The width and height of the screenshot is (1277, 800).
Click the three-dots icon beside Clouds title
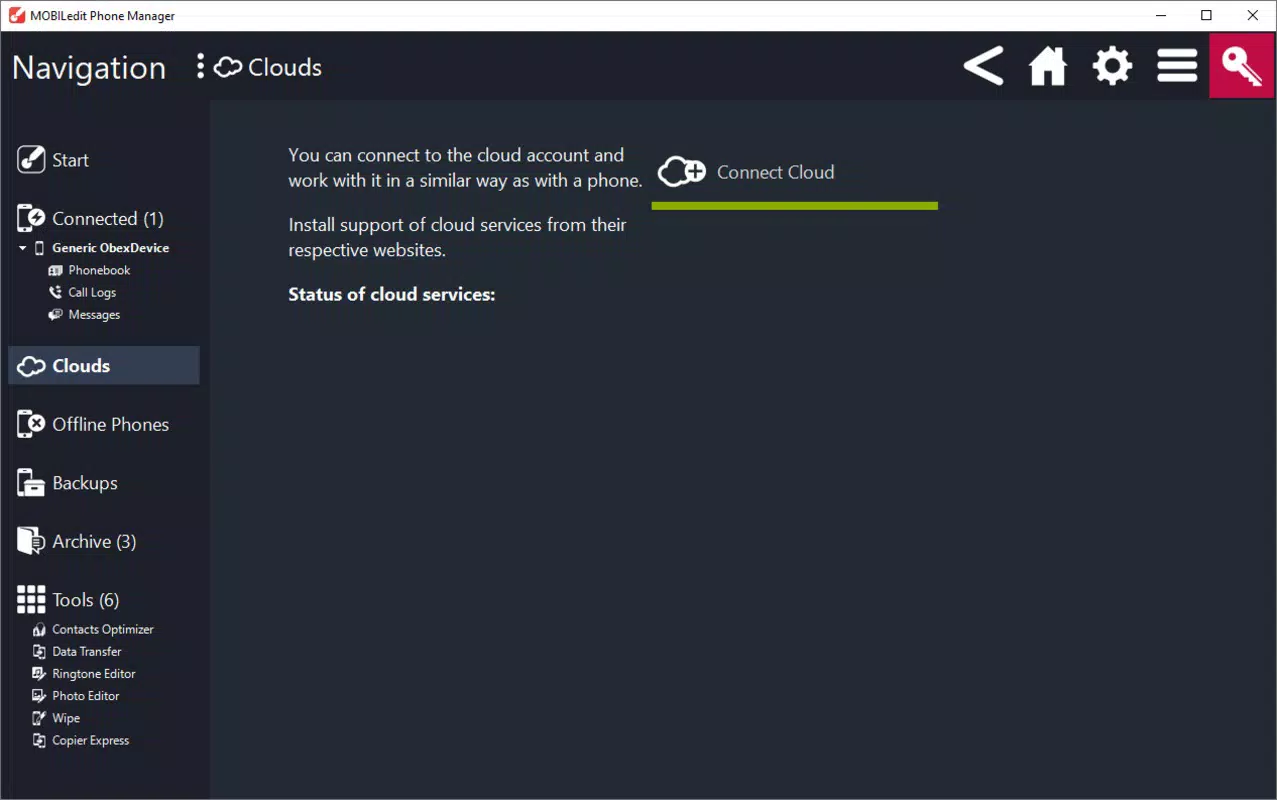(x=201, y=67)
